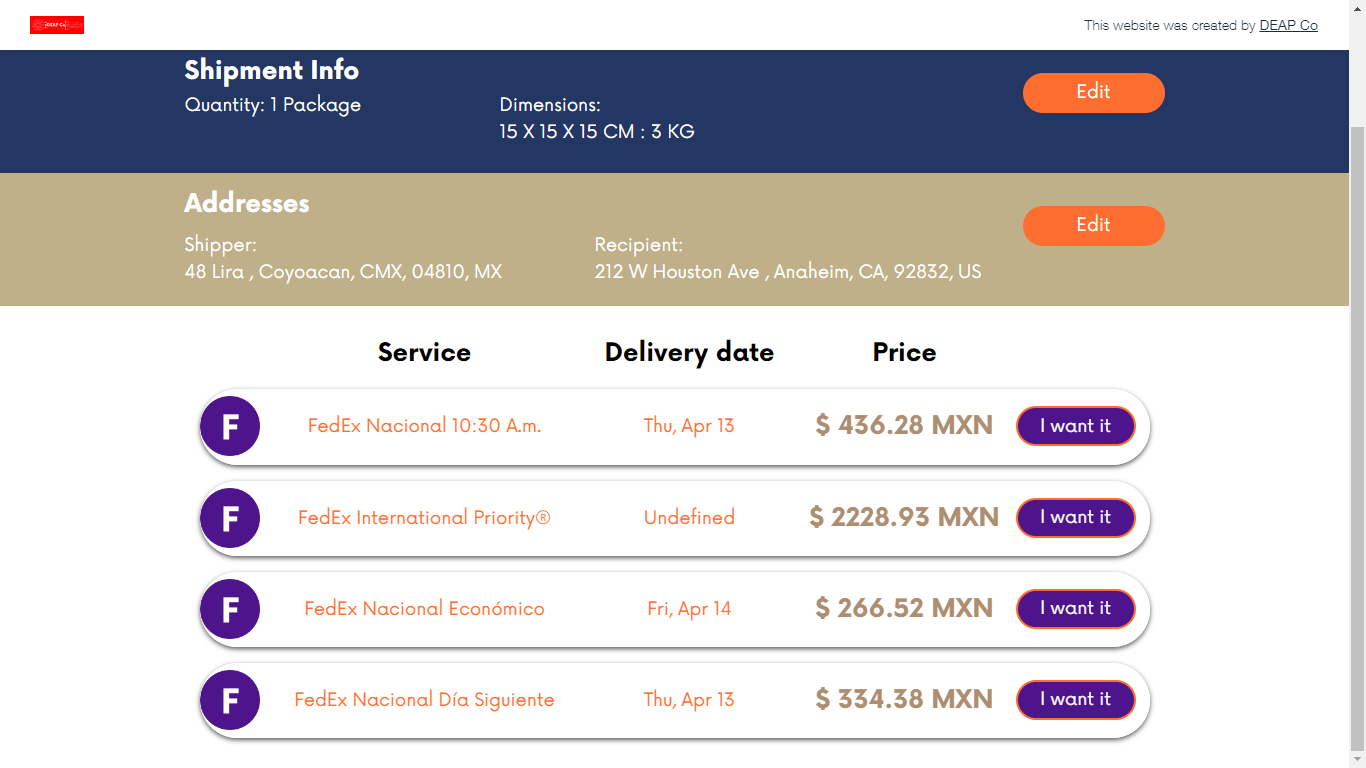Click the FedEx International Priority service name
This screenshot has height=768, width=1366.
point(424,518)
